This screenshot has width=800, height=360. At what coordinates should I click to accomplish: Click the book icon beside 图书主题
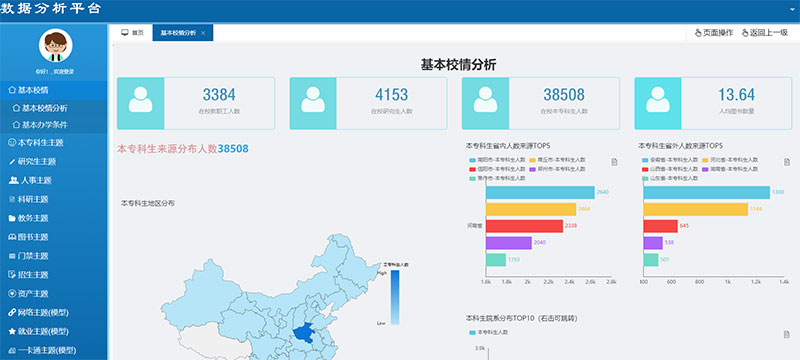click(x=13, y=237)
